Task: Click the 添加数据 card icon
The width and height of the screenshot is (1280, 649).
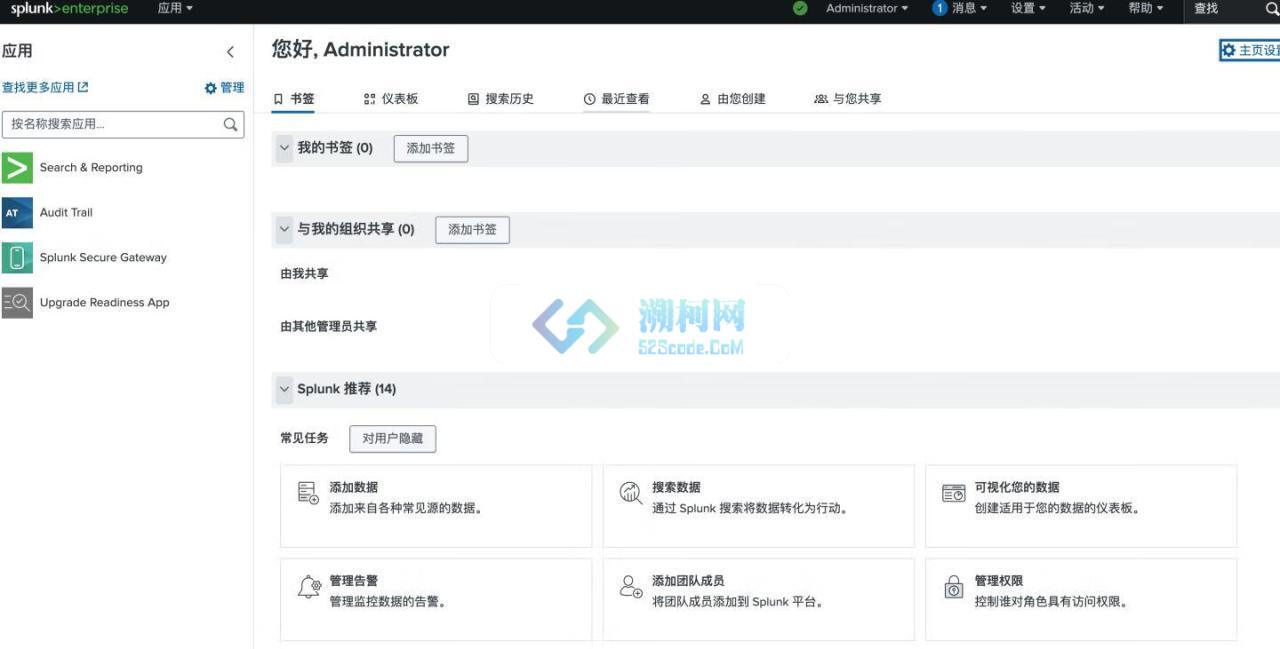Action: (308, 493)
